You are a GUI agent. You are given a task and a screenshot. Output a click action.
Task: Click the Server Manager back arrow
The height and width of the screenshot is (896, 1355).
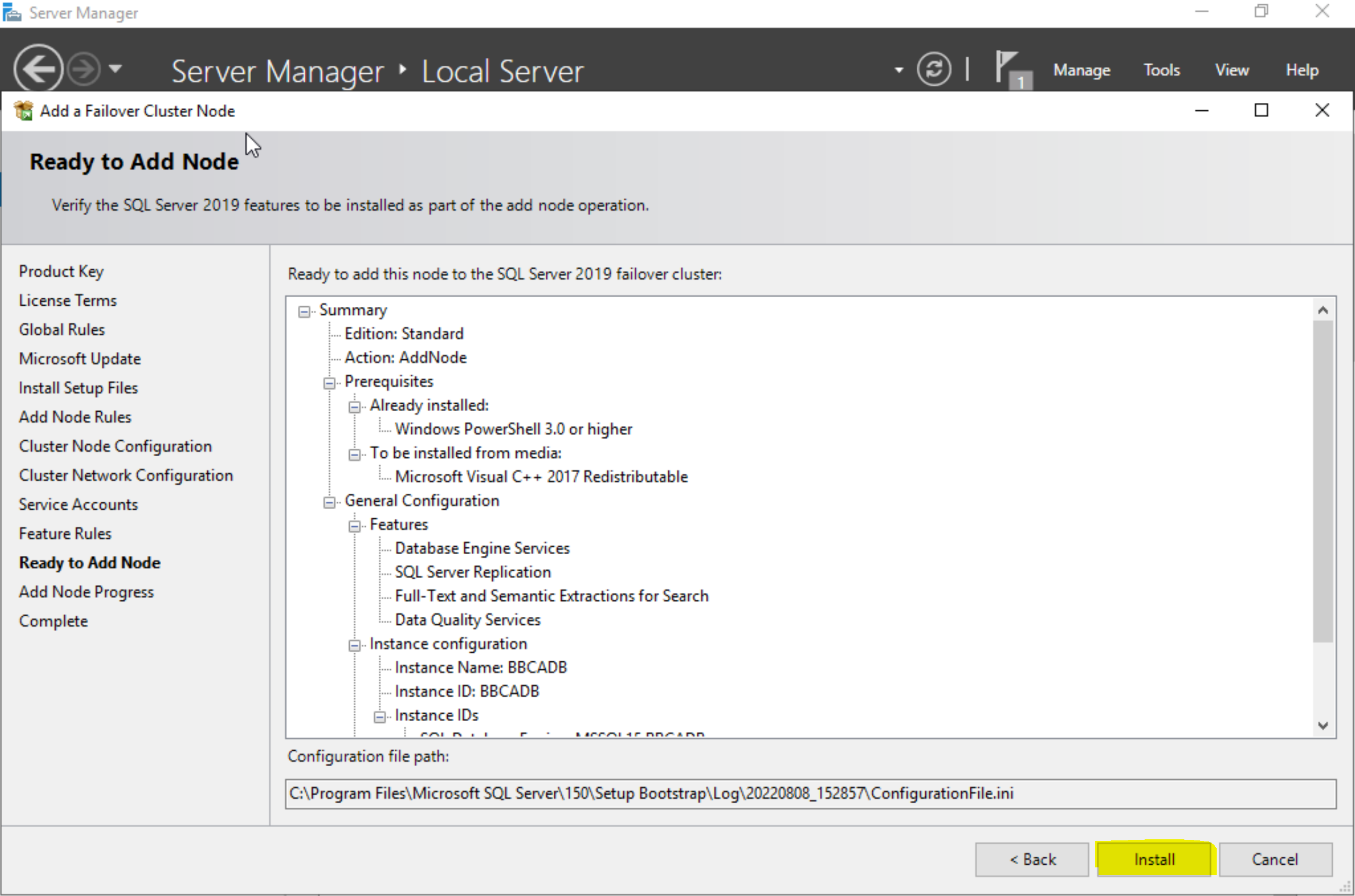coord(38,69)
